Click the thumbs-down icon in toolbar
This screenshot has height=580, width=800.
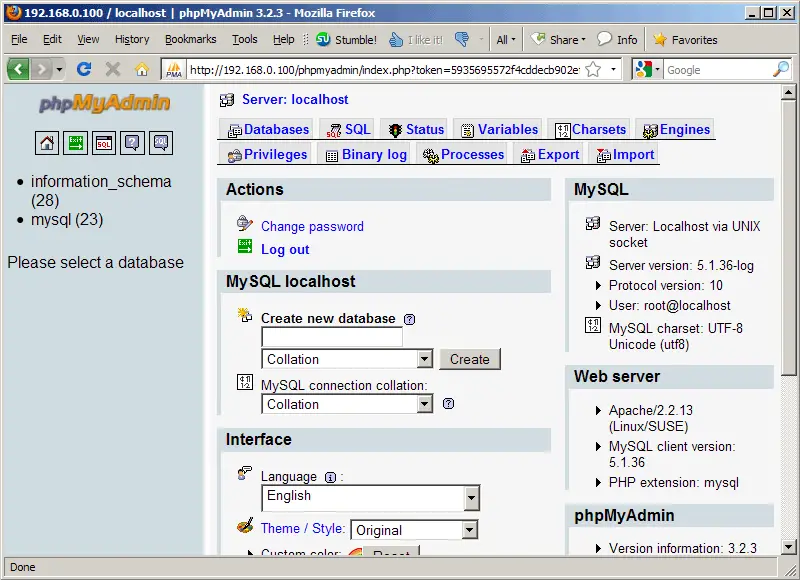(462, 39)
